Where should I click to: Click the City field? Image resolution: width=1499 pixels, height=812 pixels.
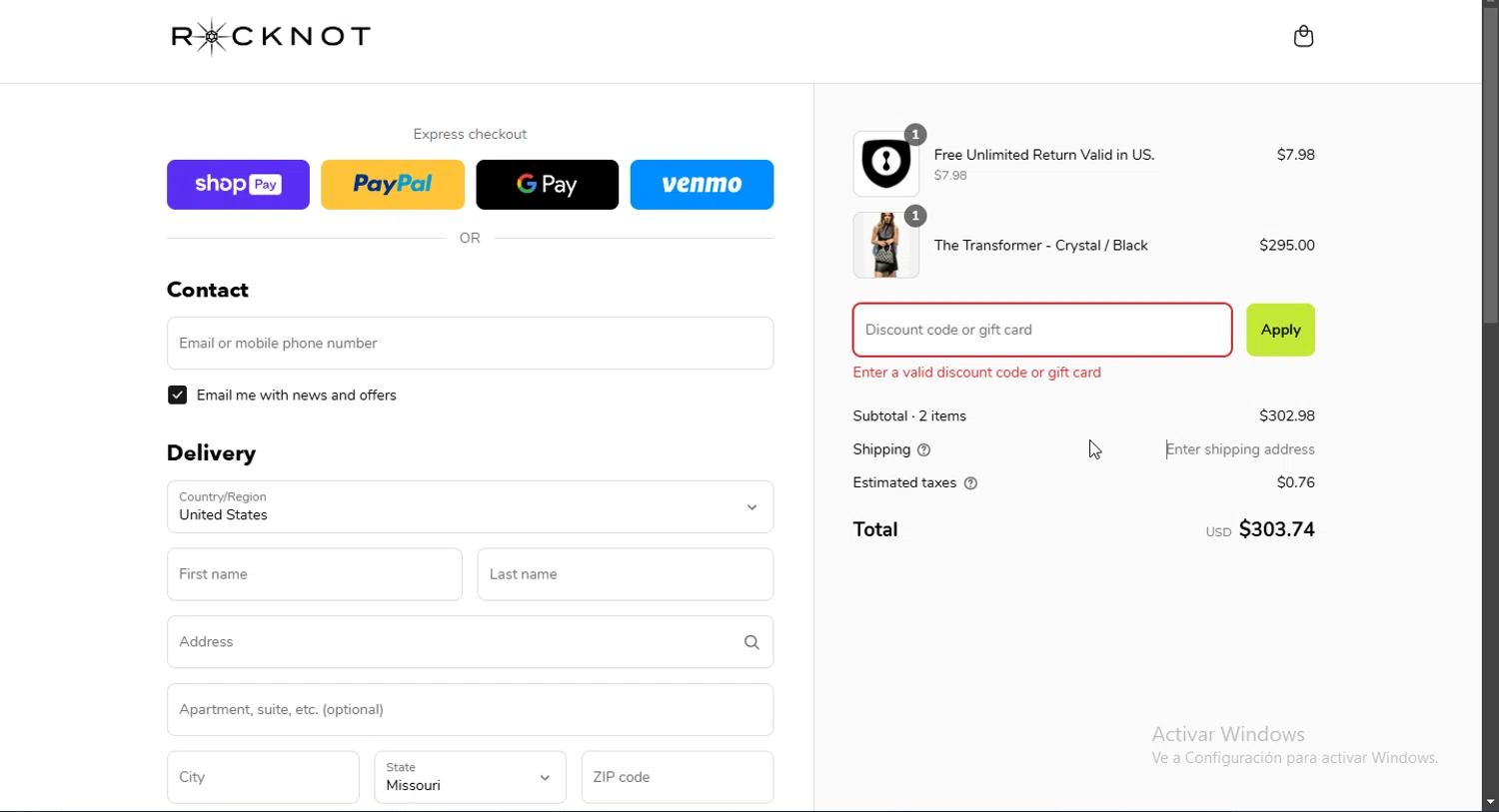point(263,777)
